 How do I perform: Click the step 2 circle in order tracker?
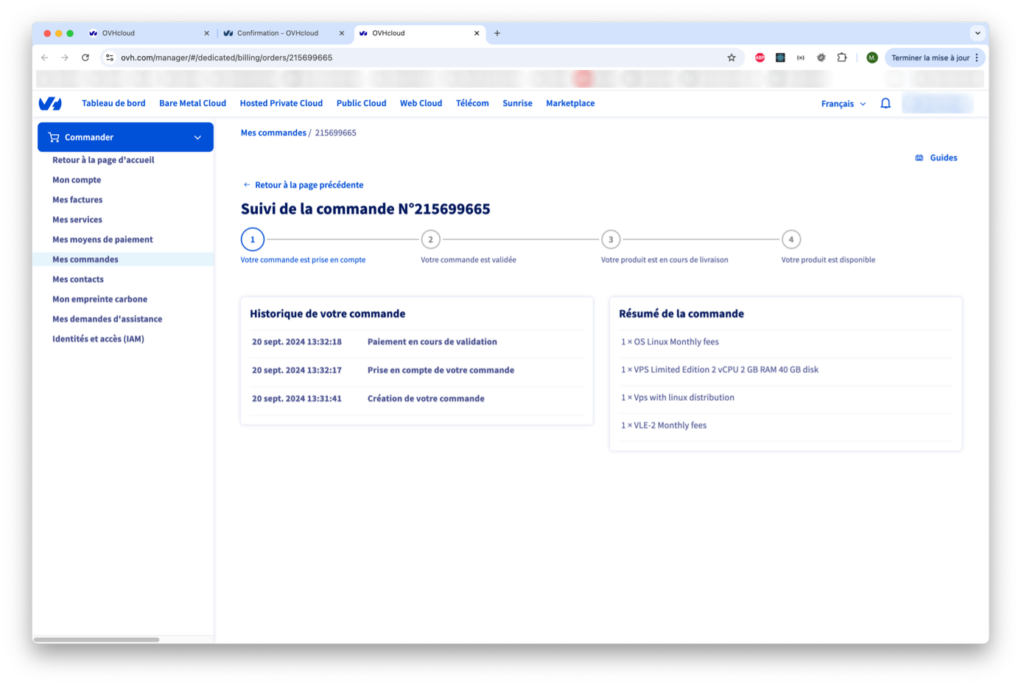[430, 240]
